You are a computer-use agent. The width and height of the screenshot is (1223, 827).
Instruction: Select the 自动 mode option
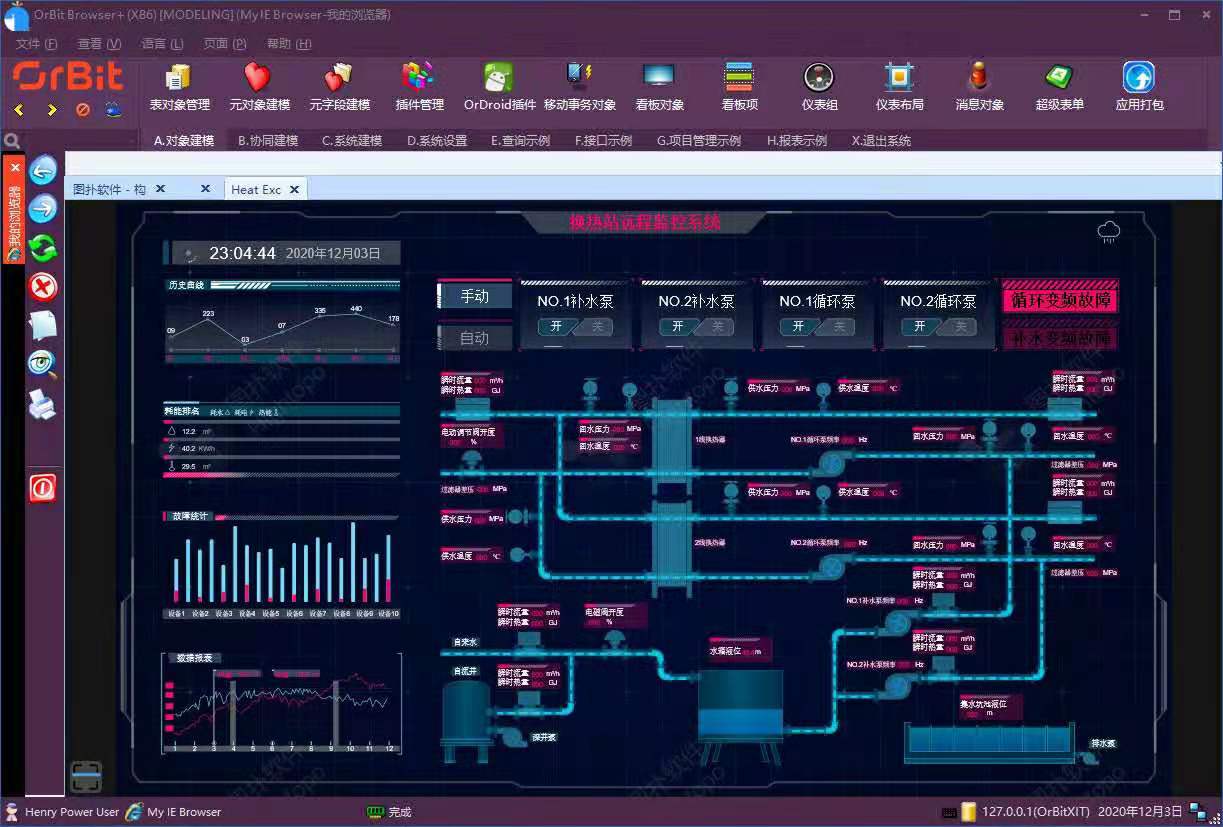[475, 338]
